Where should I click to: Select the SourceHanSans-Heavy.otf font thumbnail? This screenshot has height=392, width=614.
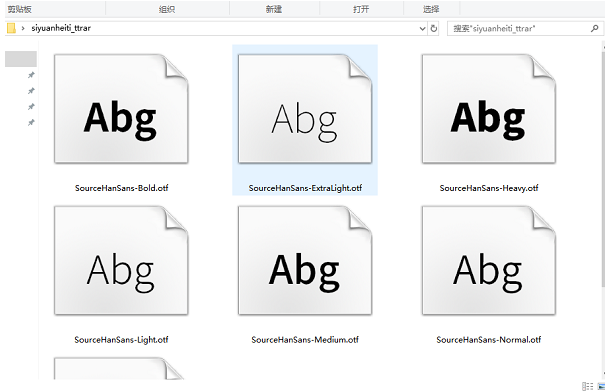point(489,109)
